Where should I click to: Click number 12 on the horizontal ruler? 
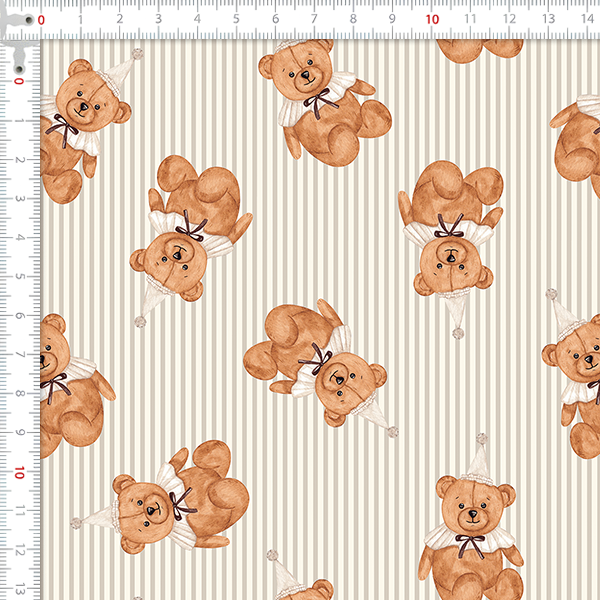pos(510,19)
